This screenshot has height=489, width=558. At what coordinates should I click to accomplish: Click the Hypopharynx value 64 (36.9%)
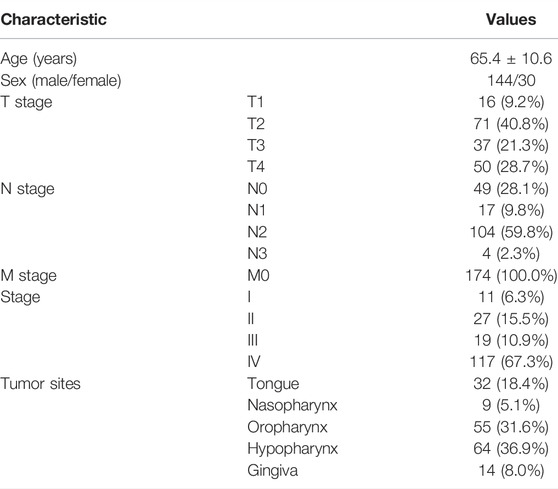511,448
